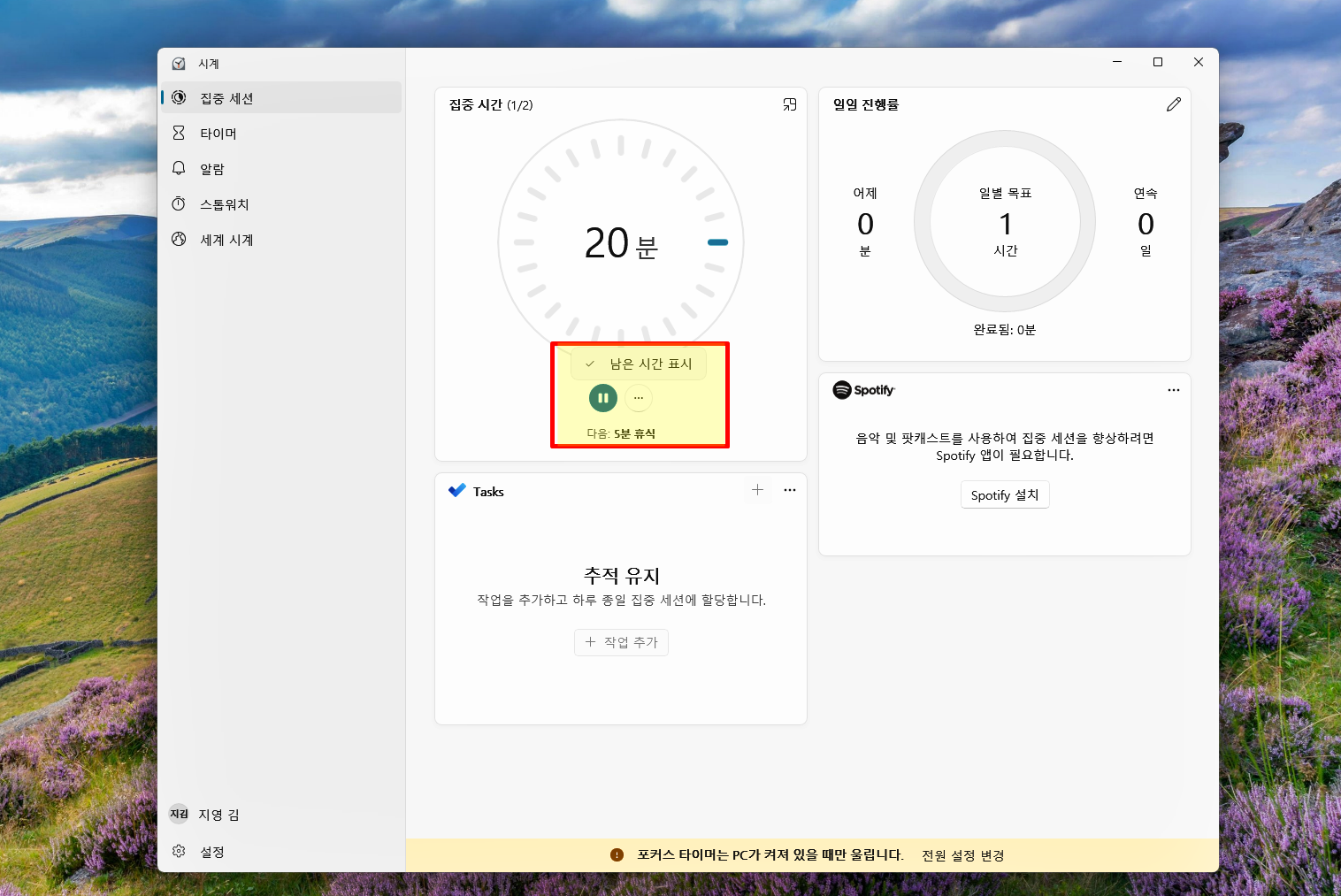The image size is (1341, 896).
Task: Open Settings (설정) at sidebar bottom
Action: point(281,851)
